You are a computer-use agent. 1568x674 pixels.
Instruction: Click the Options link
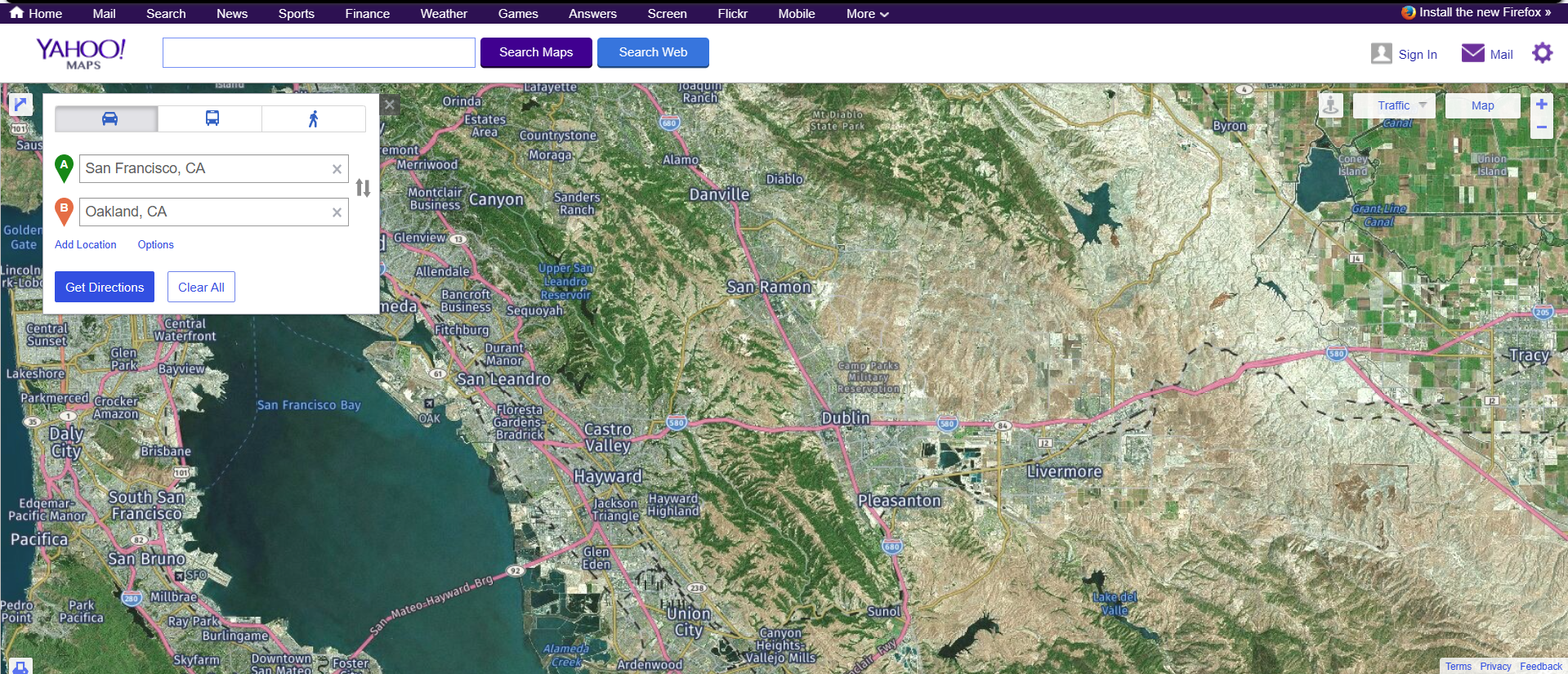coord(155,244)
